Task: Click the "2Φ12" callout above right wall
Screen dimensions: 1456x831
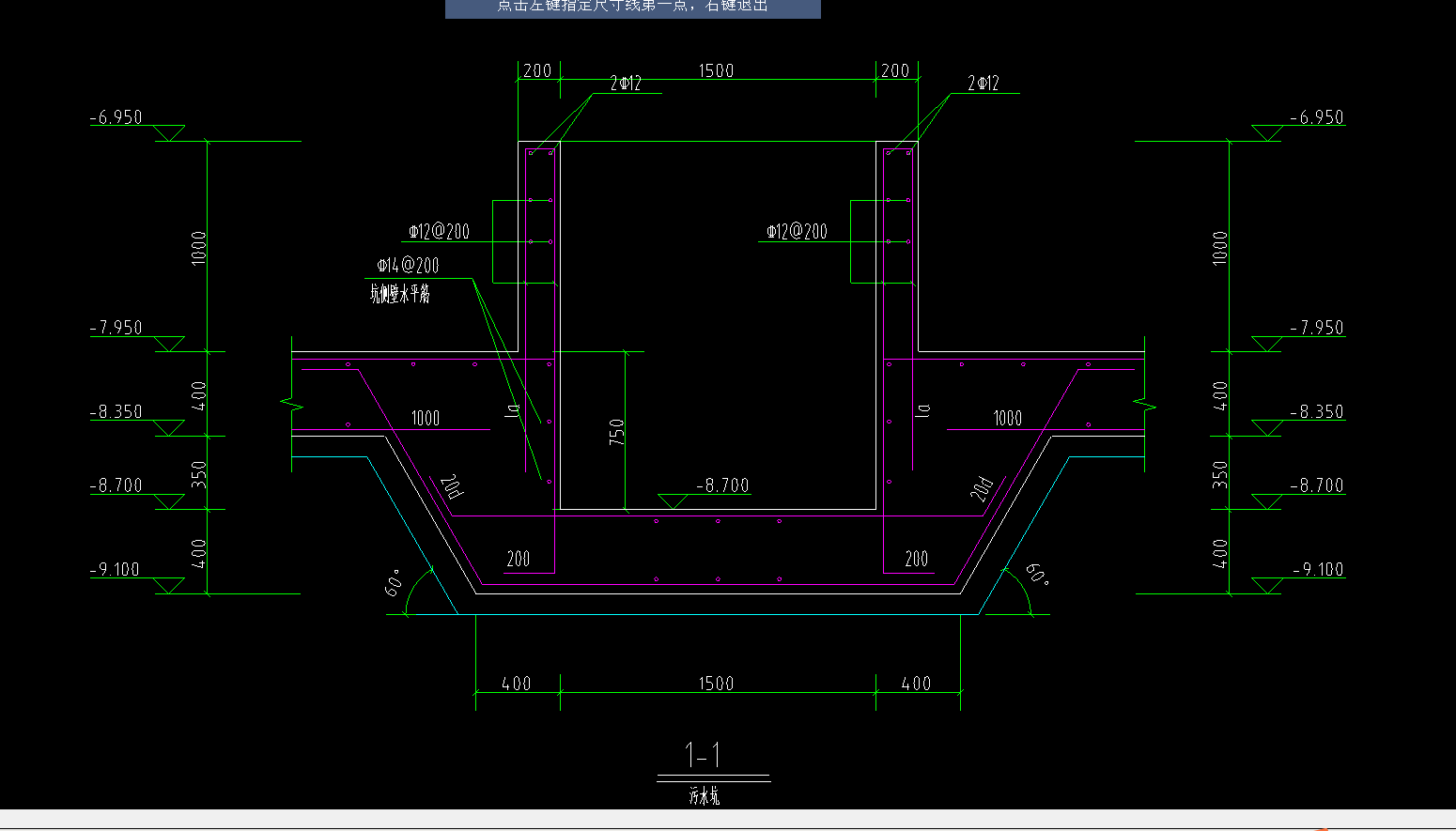Action: pos(984,84)
